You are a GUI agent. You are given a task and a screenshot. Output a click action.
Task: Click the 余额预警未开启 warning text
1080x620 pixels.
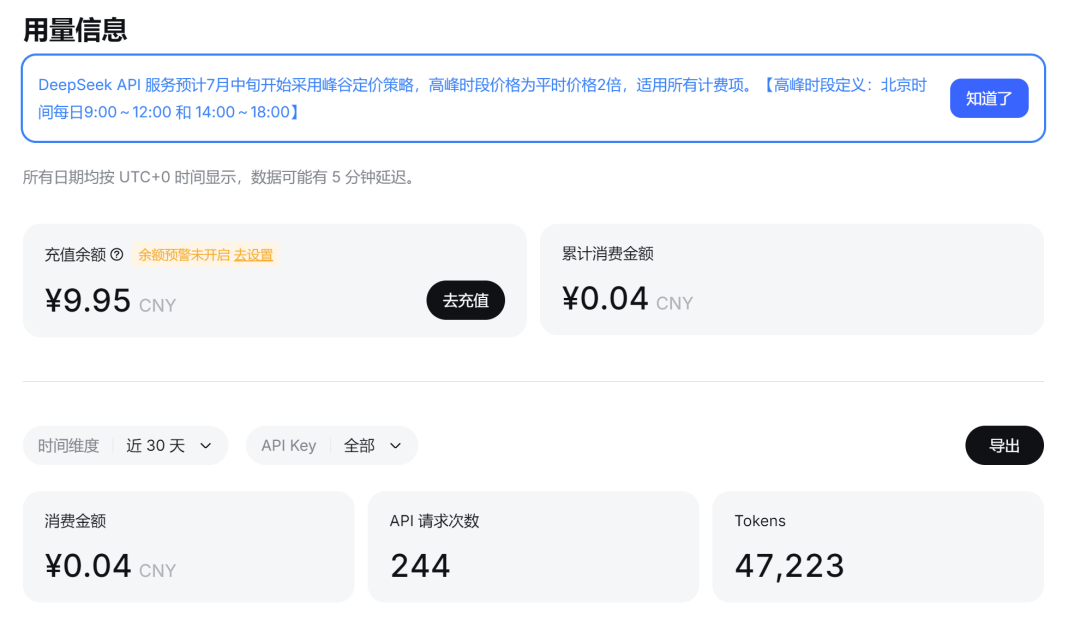click(184, 255)
